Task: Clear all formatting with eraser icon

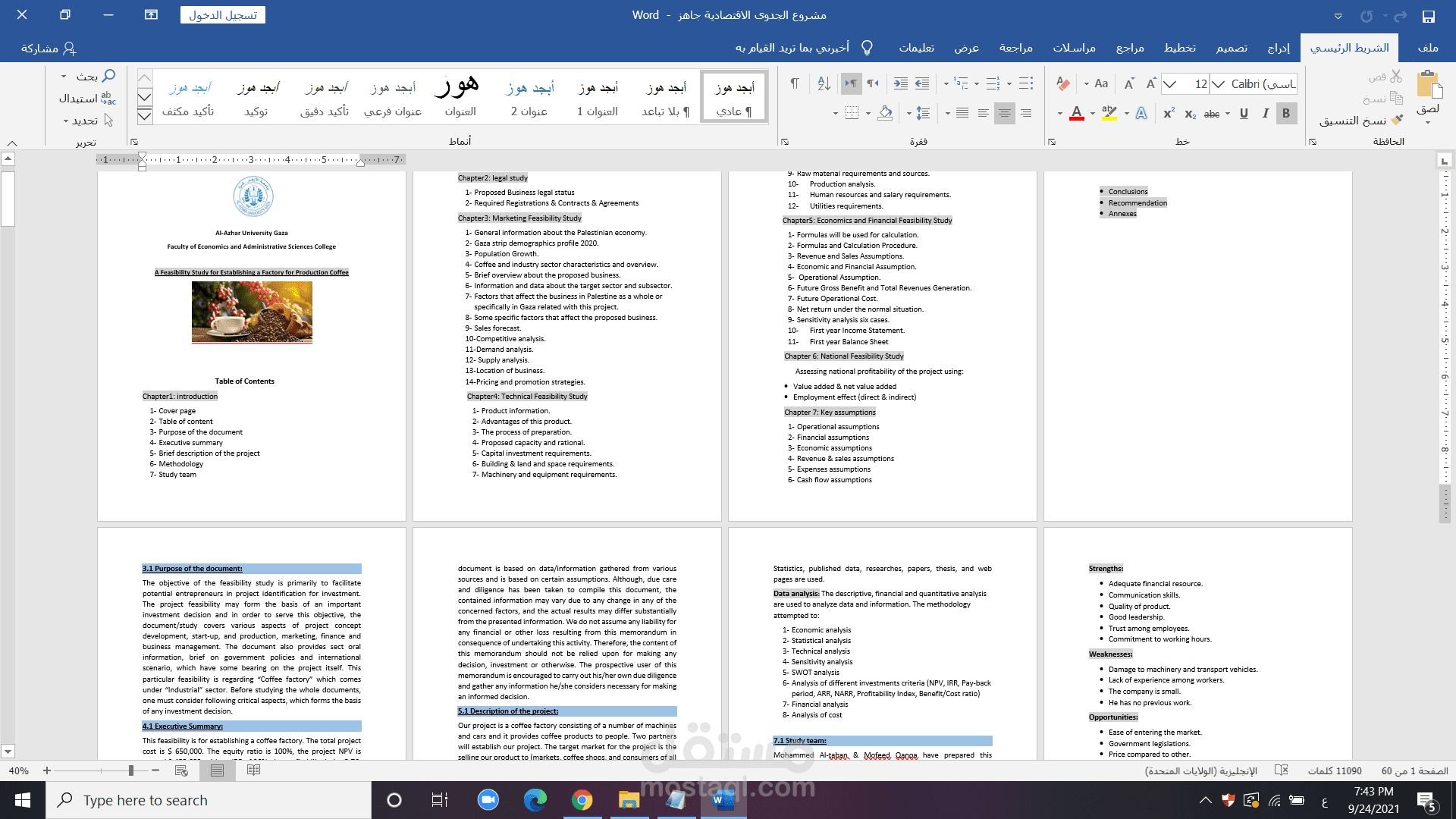Action: click(x=1063, y=84)
